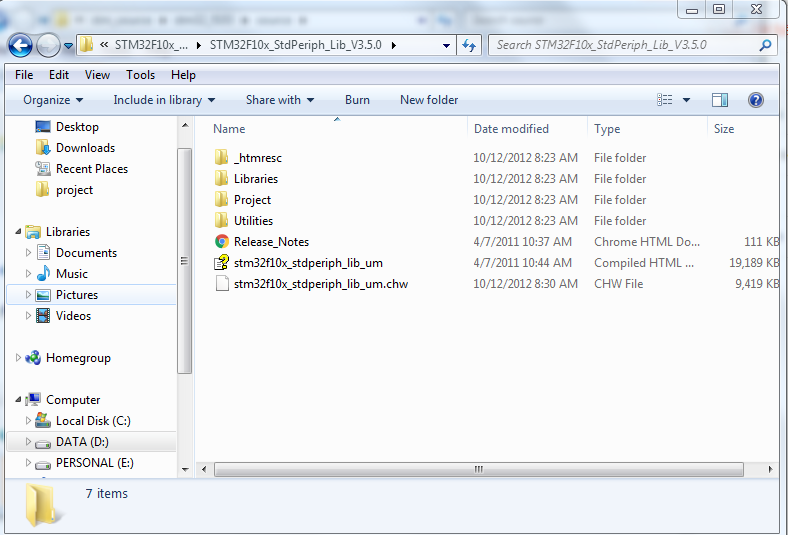Open the Edit menu
This screenshot has height=535, width=788.
pyautogui.click(x=59, y=75)
